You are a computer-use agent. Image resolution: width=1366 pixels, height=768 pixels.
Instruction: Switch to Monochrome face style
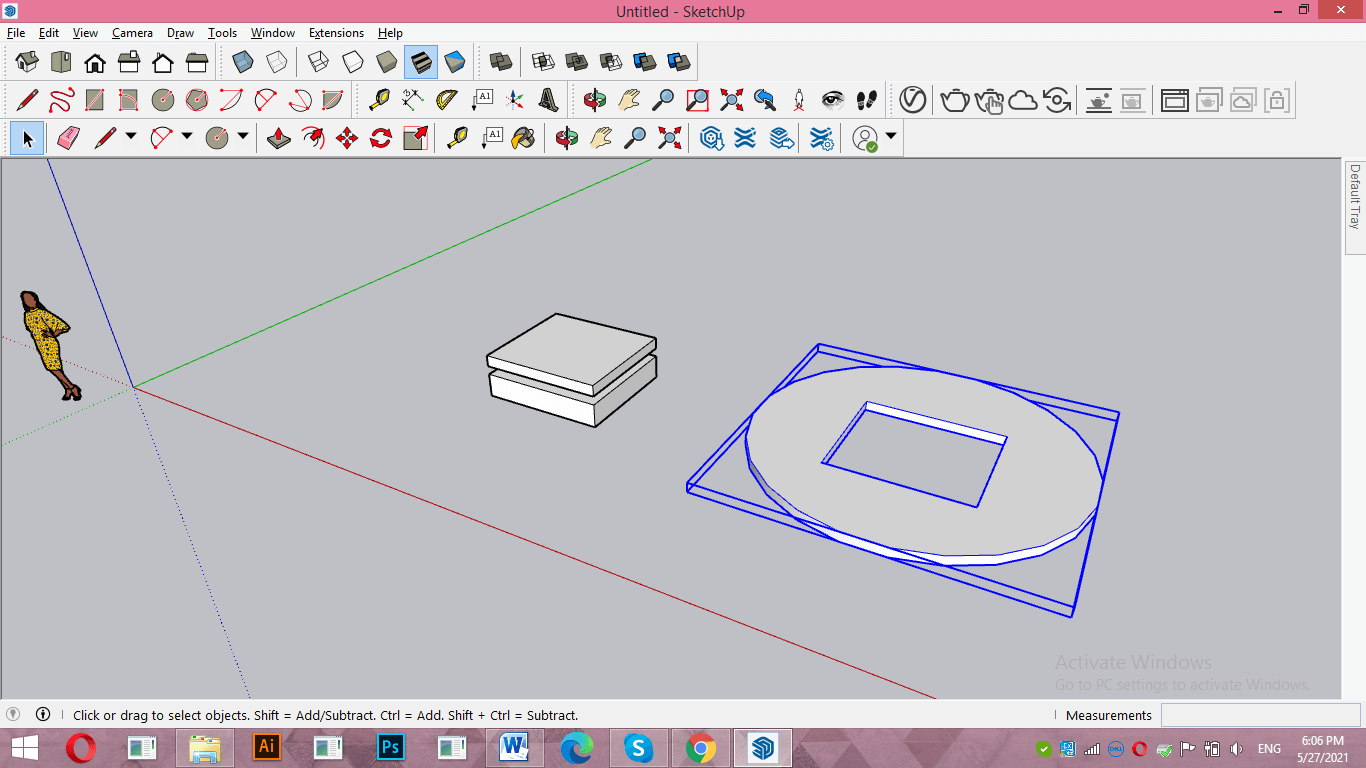point(455,62)
